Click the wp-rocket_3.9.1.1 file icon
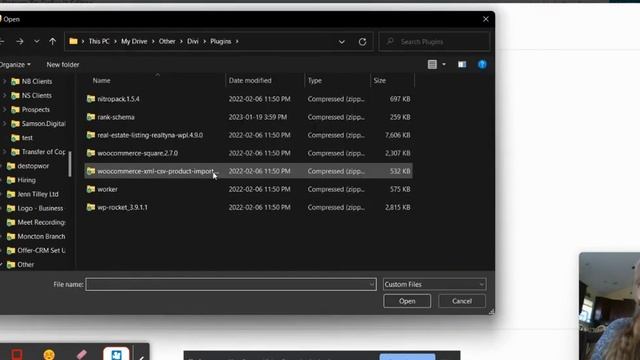640x360 pixels. [x=91, y=207]
